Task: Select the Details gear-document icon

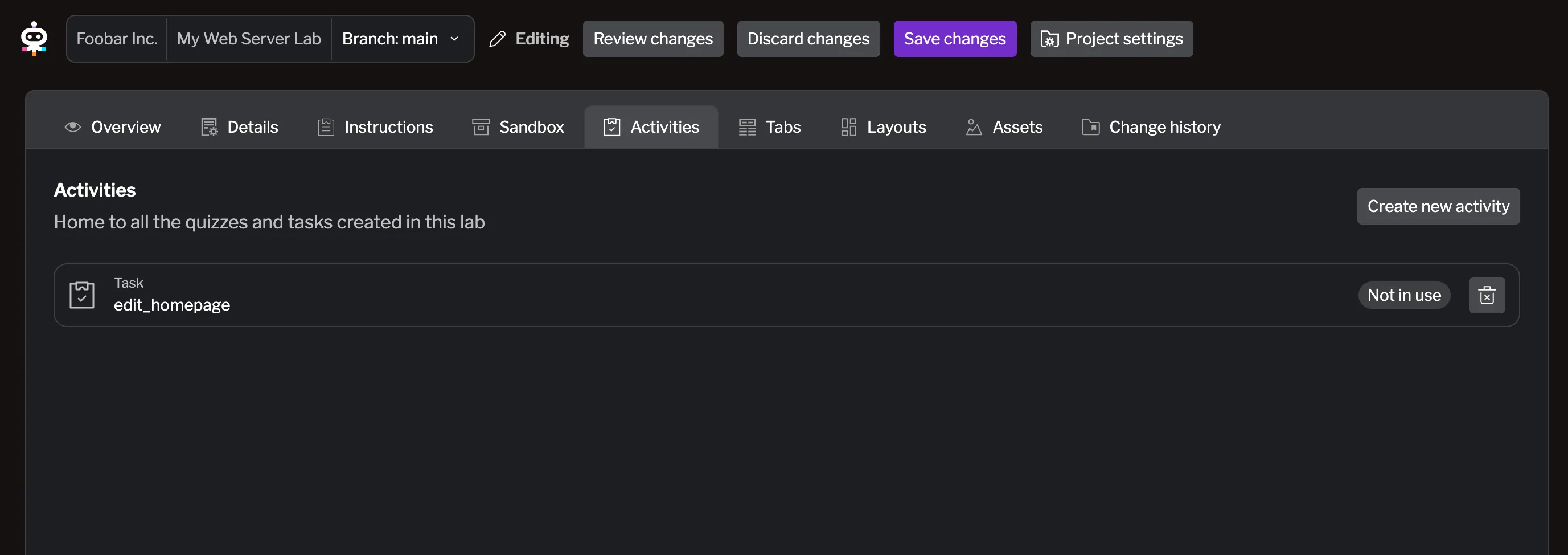Action: [x=209, y=126]
